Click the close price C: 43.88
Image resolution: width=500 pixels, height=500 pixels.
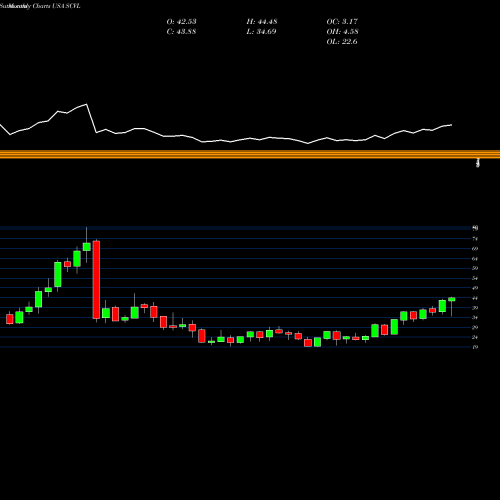coord(181,32)
